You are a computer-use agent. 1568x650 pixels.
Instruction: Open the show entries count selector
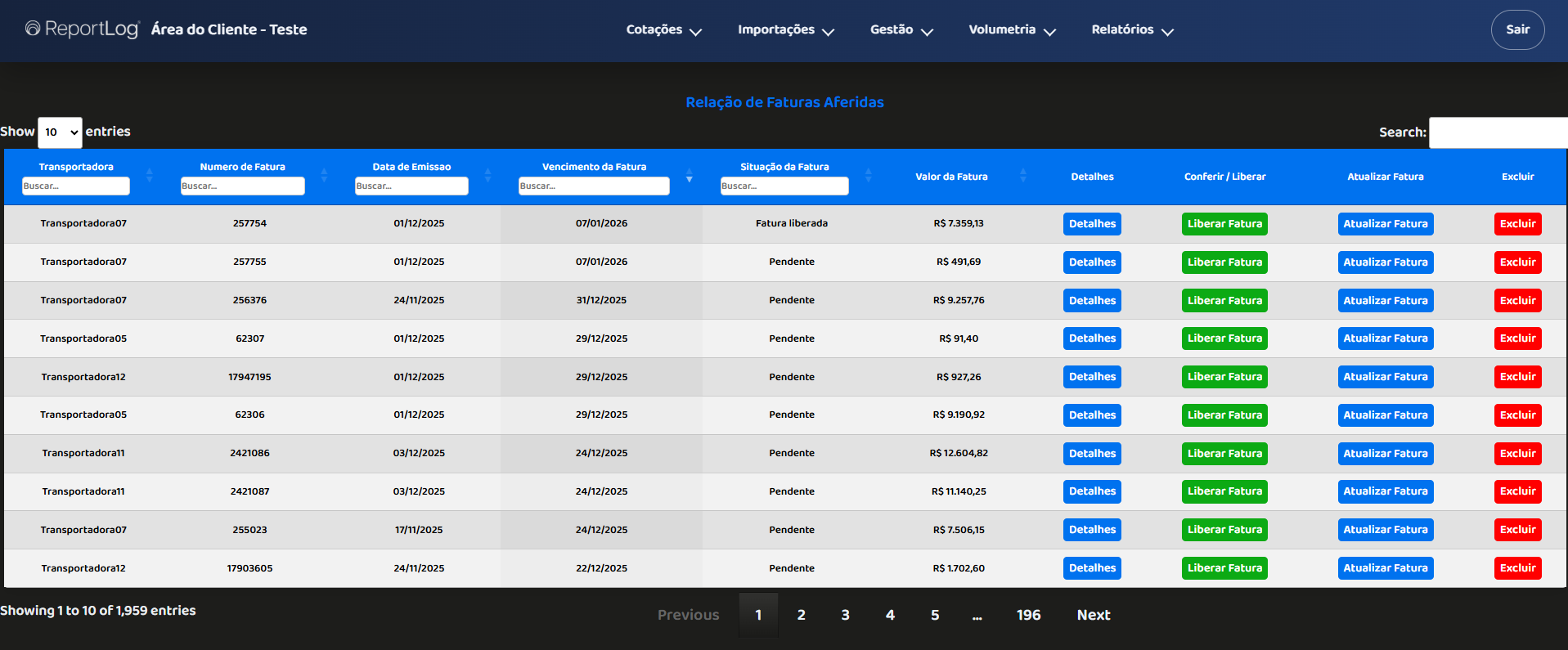pyautogui.click(x=61, y=132)
